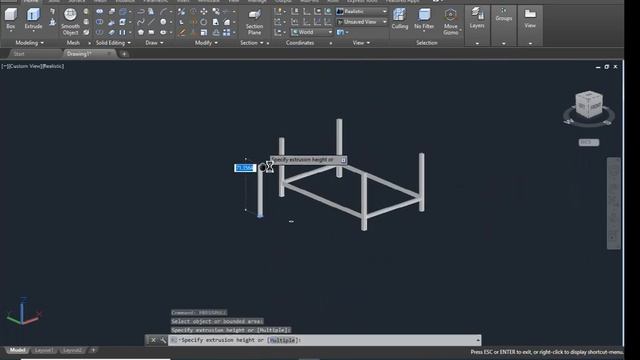The width and height of the screenshot is (640, 360).
Task: Expand the Modeling panel
Action: pyautogui.click(x=29, y=43)
